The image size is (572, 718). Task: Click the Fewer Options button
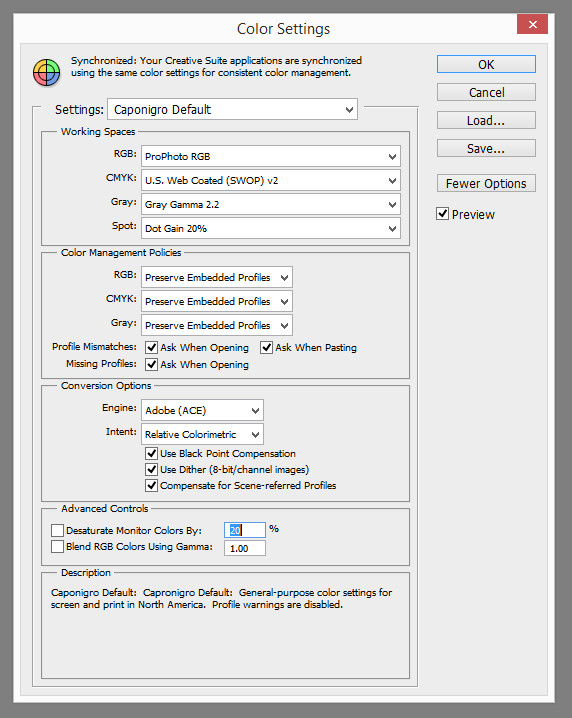point(486,184)
